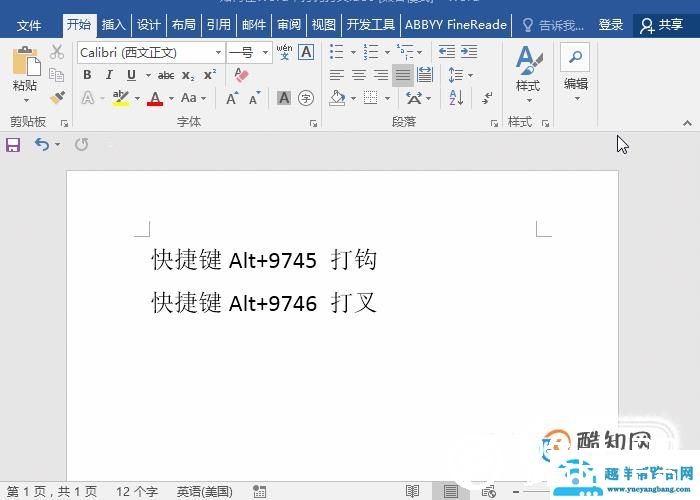Align text left
The width and height of the screenshot is (700, 500).
click(337, 75)
